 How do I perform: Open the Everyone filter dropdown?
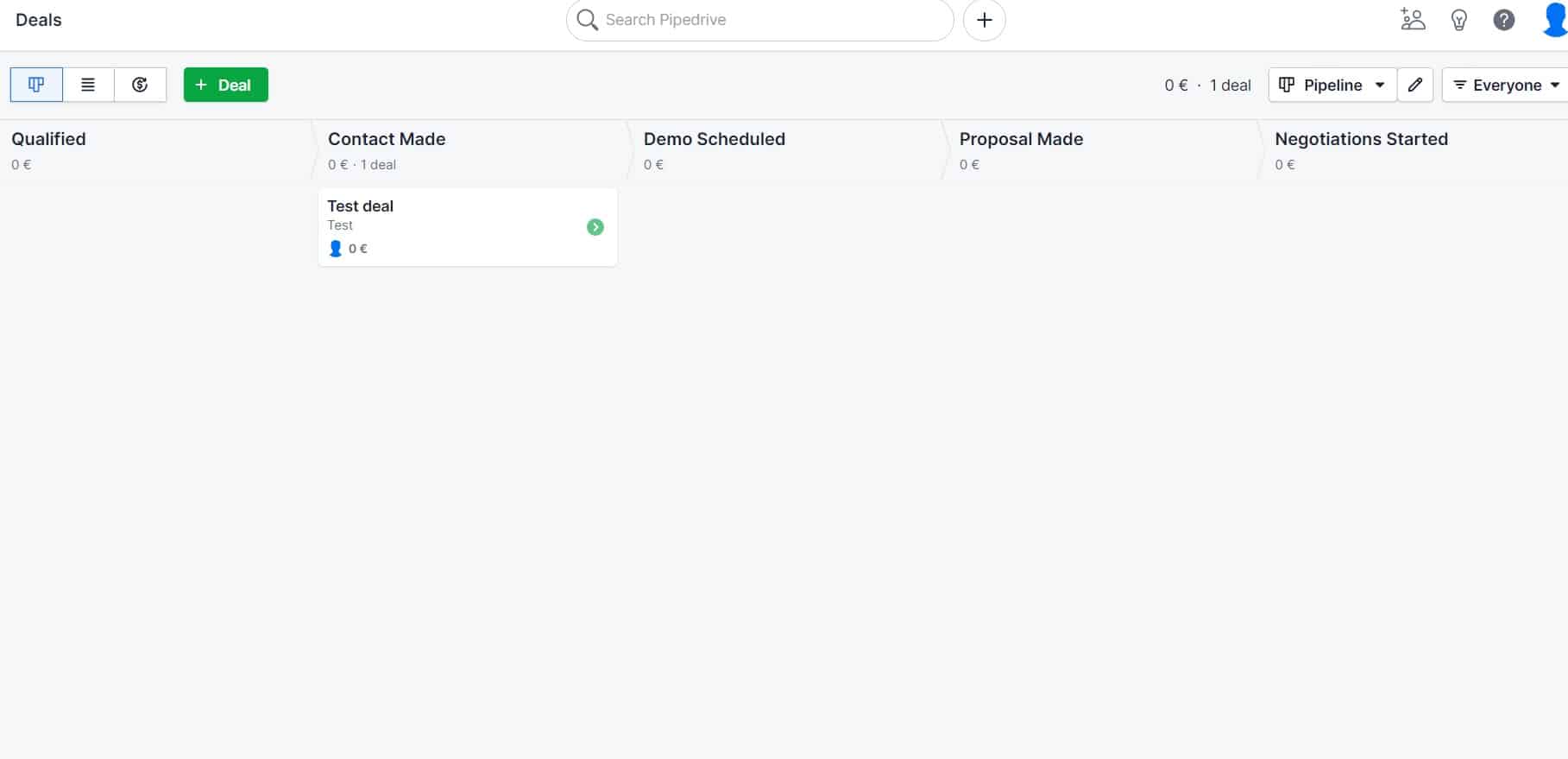pos(1506,85)
